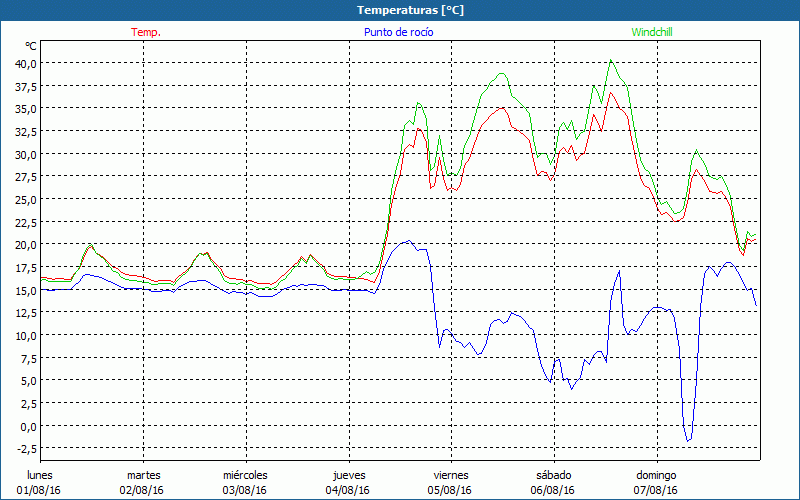Screen dimensions: 800x500
Task: Click the °C unit label above the axis
Action: (31, 46)
